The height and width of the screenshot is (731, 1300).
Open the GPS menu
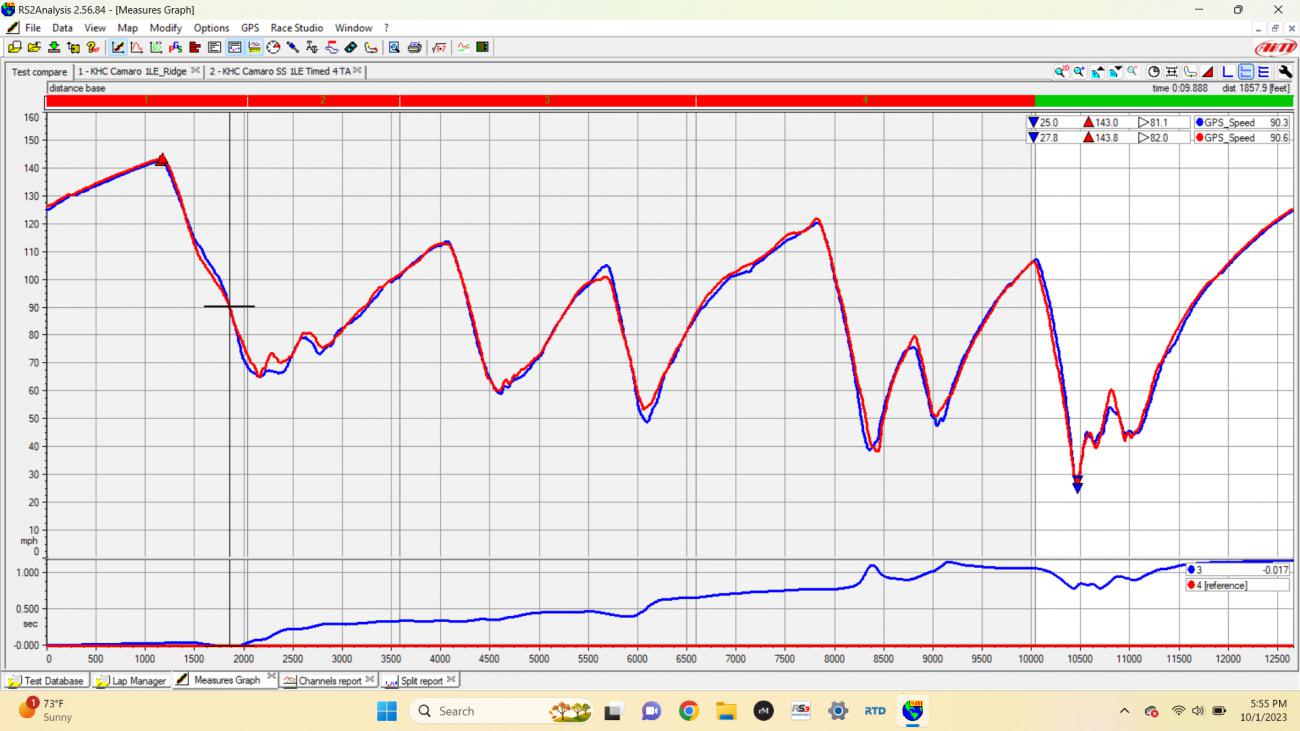(250, 28)
